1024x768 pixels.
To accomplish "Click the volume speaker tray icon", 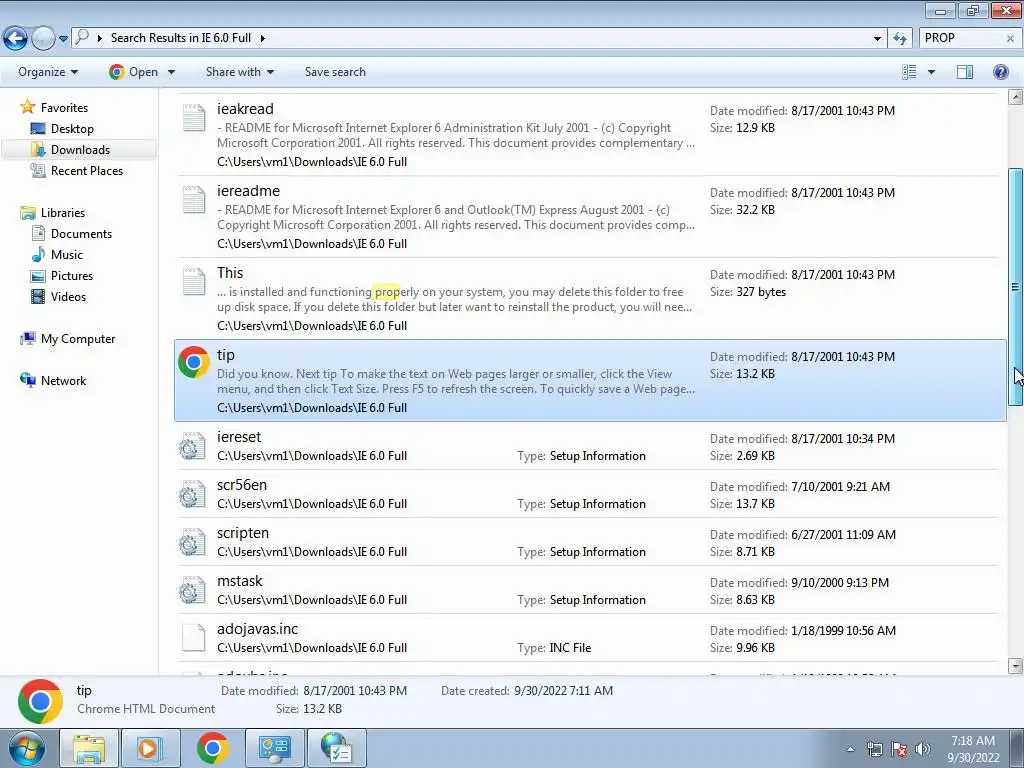I will [923, 749].
